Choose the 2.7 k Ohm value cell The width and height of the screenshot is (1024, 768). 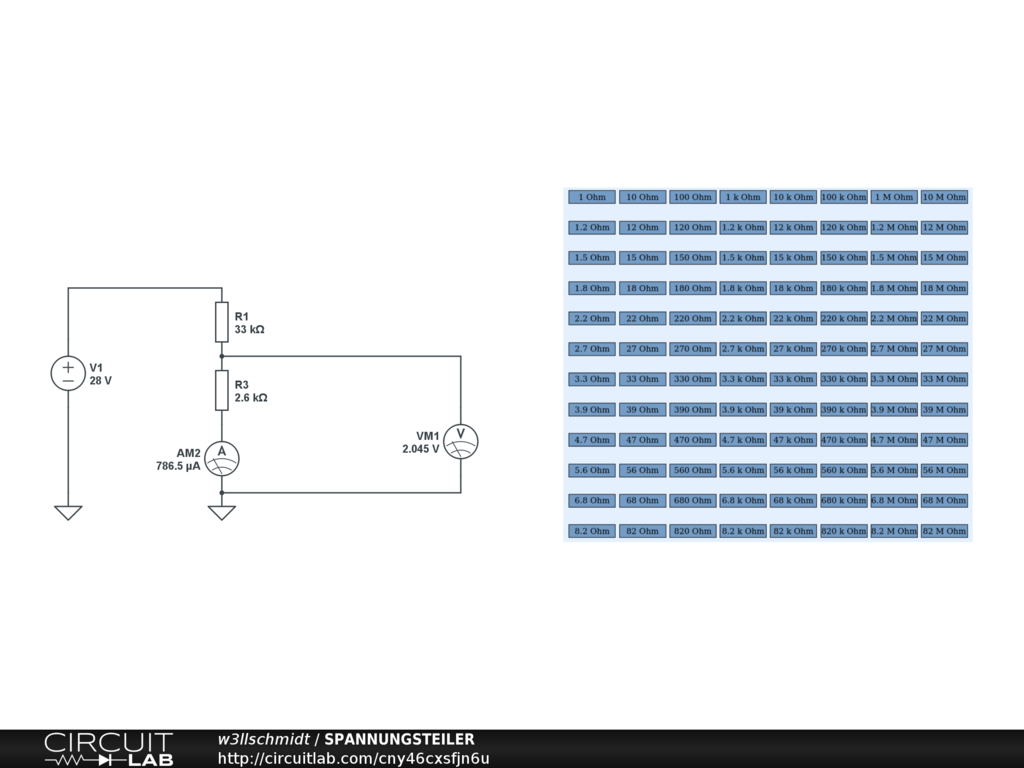click(743, 349)
